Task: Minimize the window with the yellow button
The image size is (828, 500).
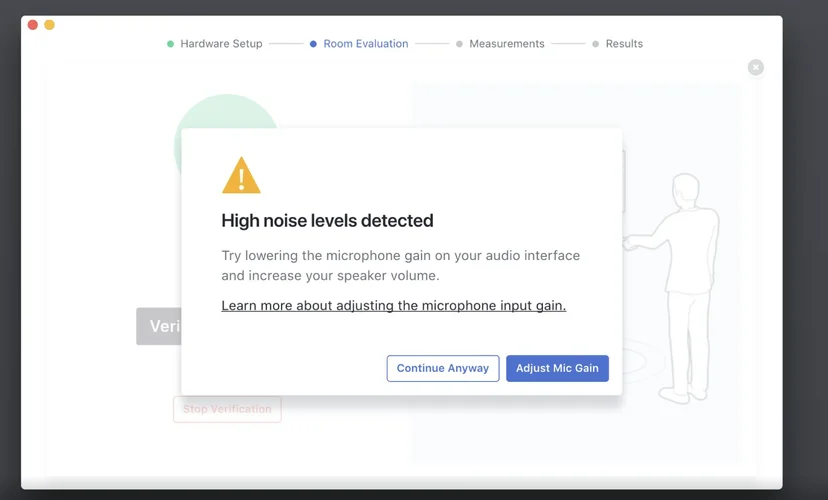Action: 50,25
